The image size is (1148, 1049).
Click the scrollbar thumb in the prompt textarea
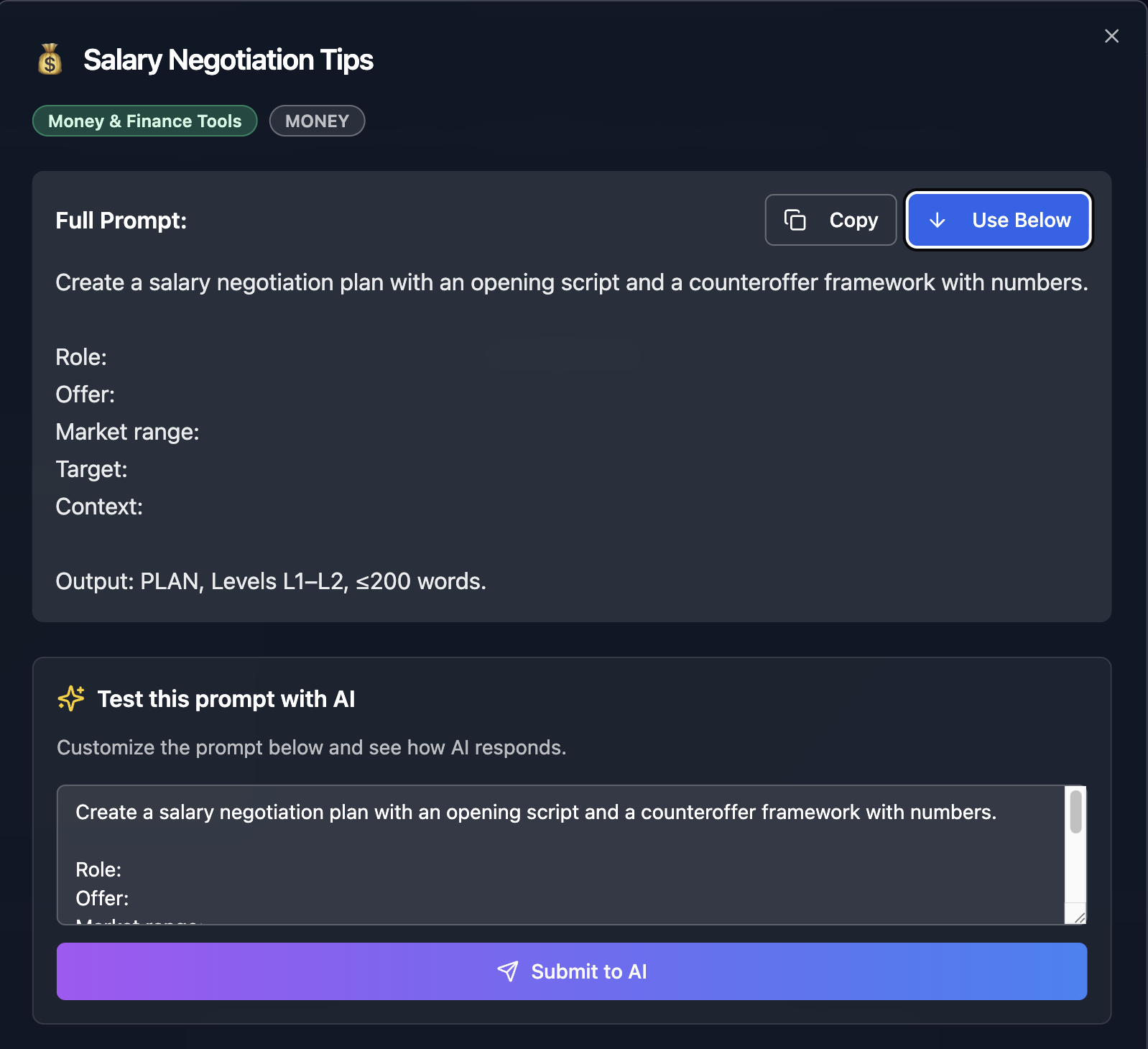(x=1075, y=812)
